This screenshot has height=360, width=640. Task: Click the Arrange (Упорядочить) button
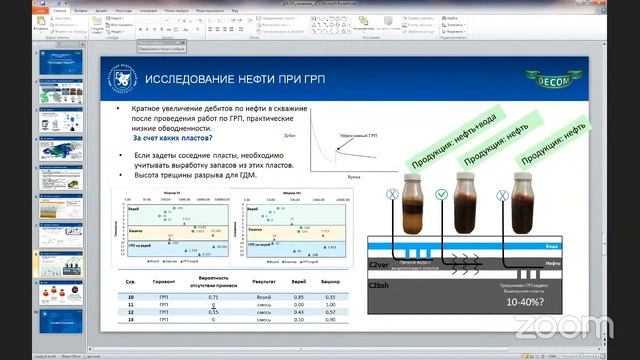(x=363, y=24)
